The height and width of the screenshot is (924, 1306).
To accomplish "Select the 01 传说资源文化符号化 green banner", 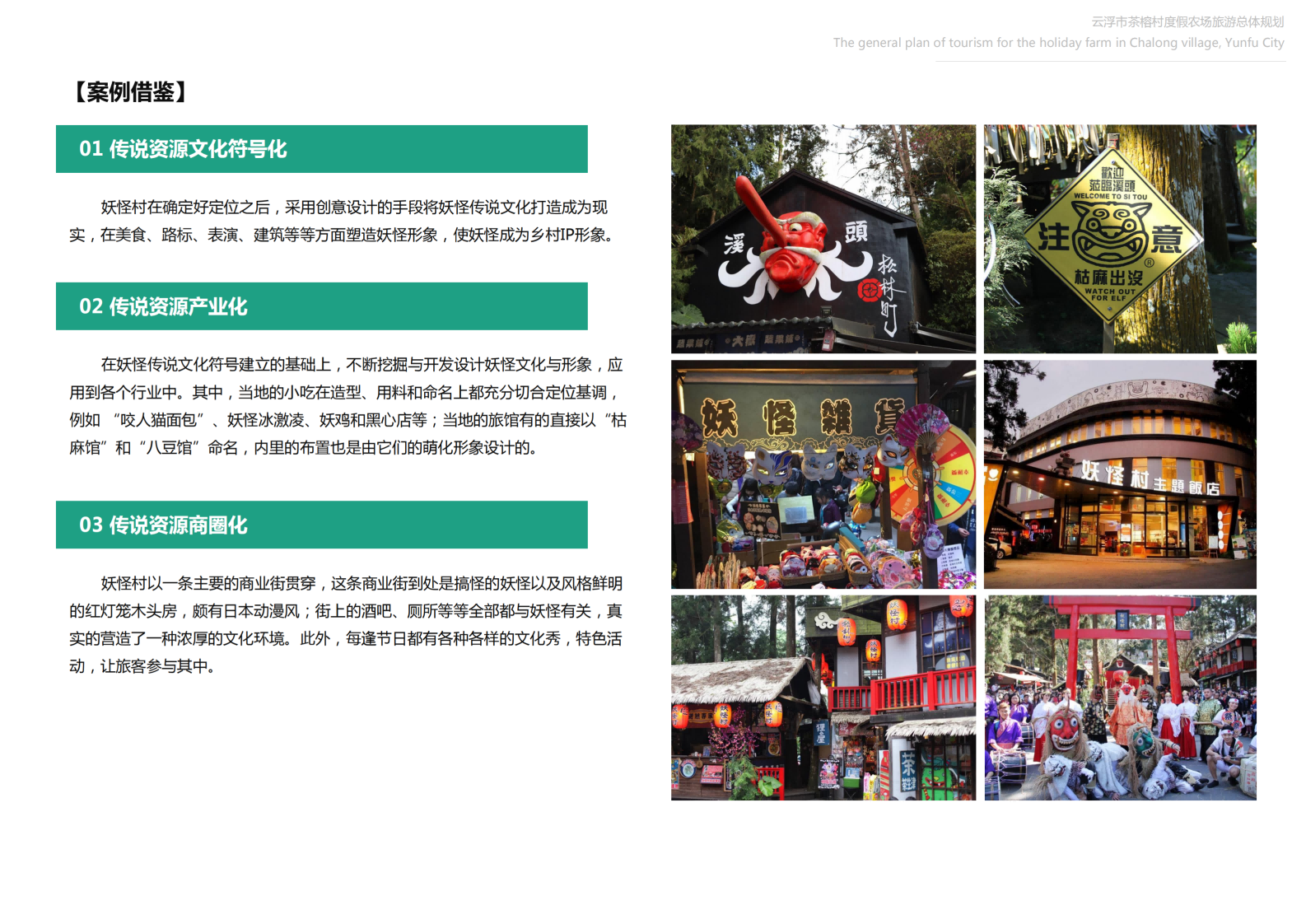I will click(322, 149).
